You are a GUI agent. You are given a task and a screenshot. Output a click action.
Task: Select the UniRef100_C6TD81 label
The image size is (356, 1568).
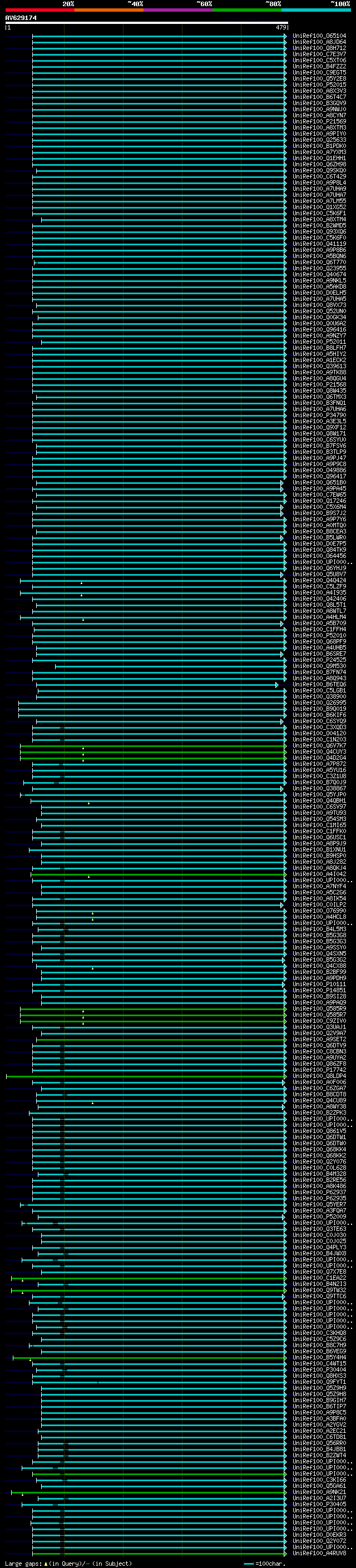coord(319,1437)
